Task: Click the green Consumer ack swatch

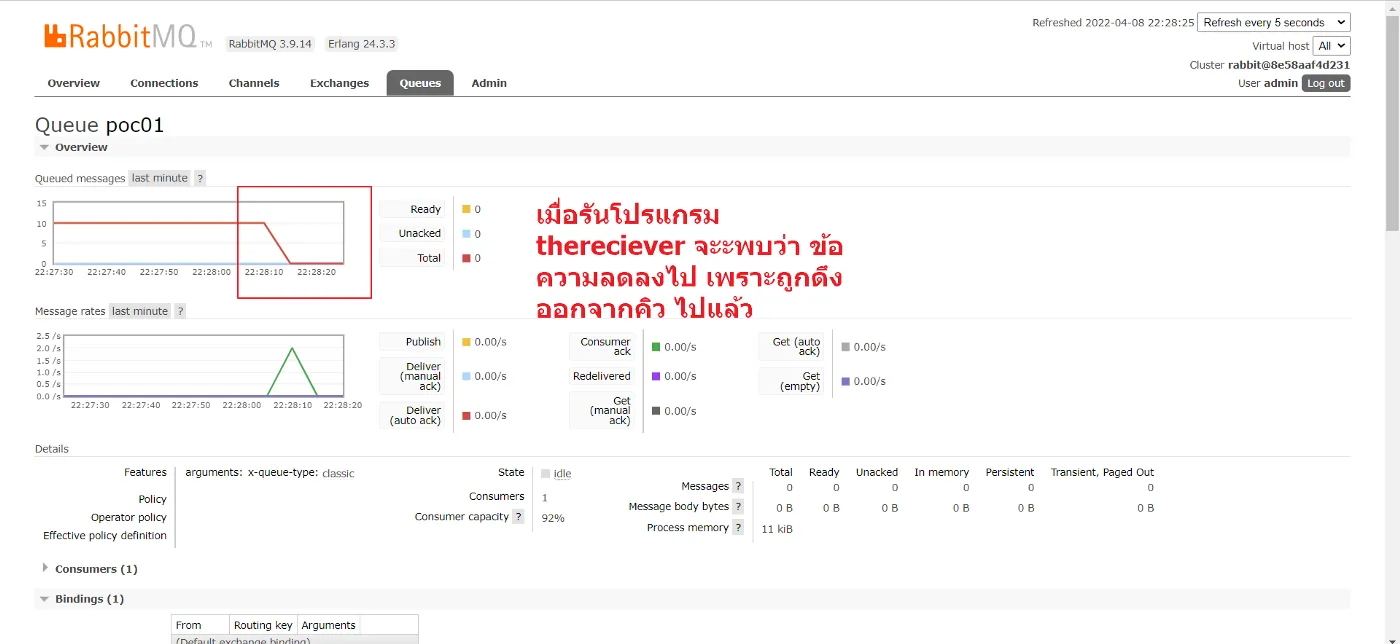Action: 656,347
